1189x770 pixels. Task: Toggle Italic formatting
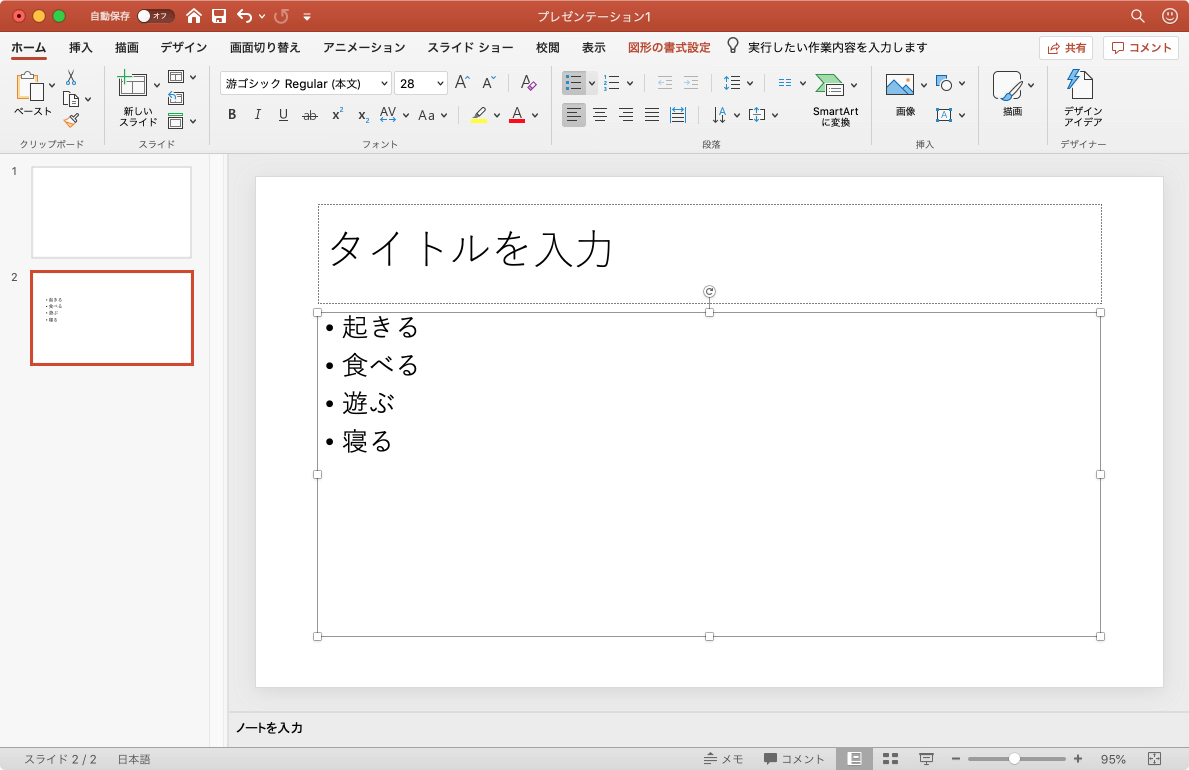click(x=257, y=115)
